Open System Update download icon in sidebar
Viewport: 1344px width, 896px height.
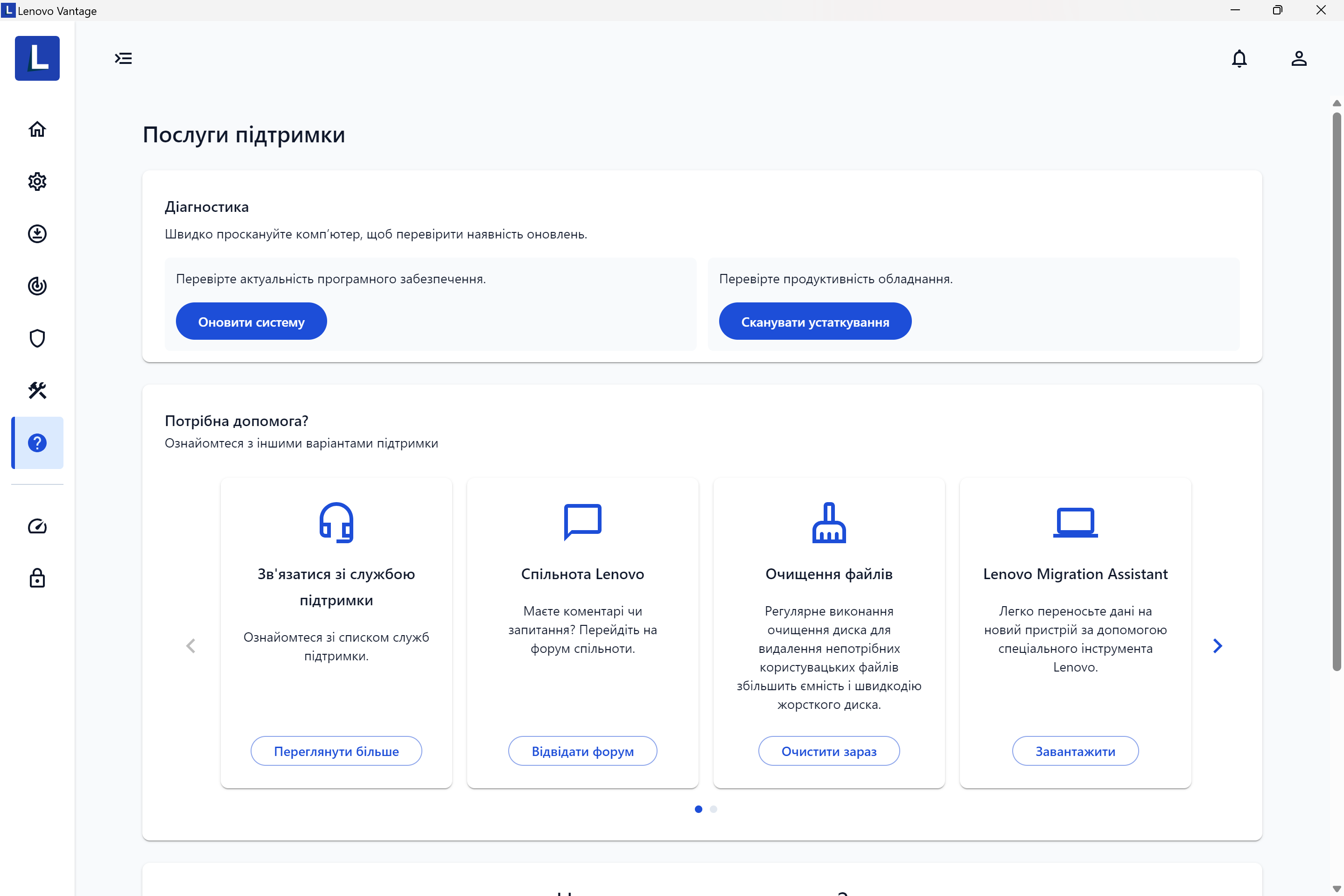point(37,234)
